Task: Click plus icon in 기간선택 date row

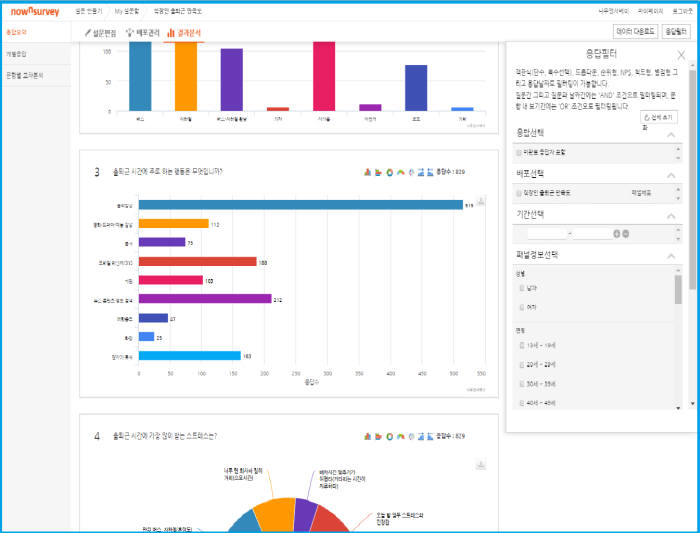Action: click(617, 233)
